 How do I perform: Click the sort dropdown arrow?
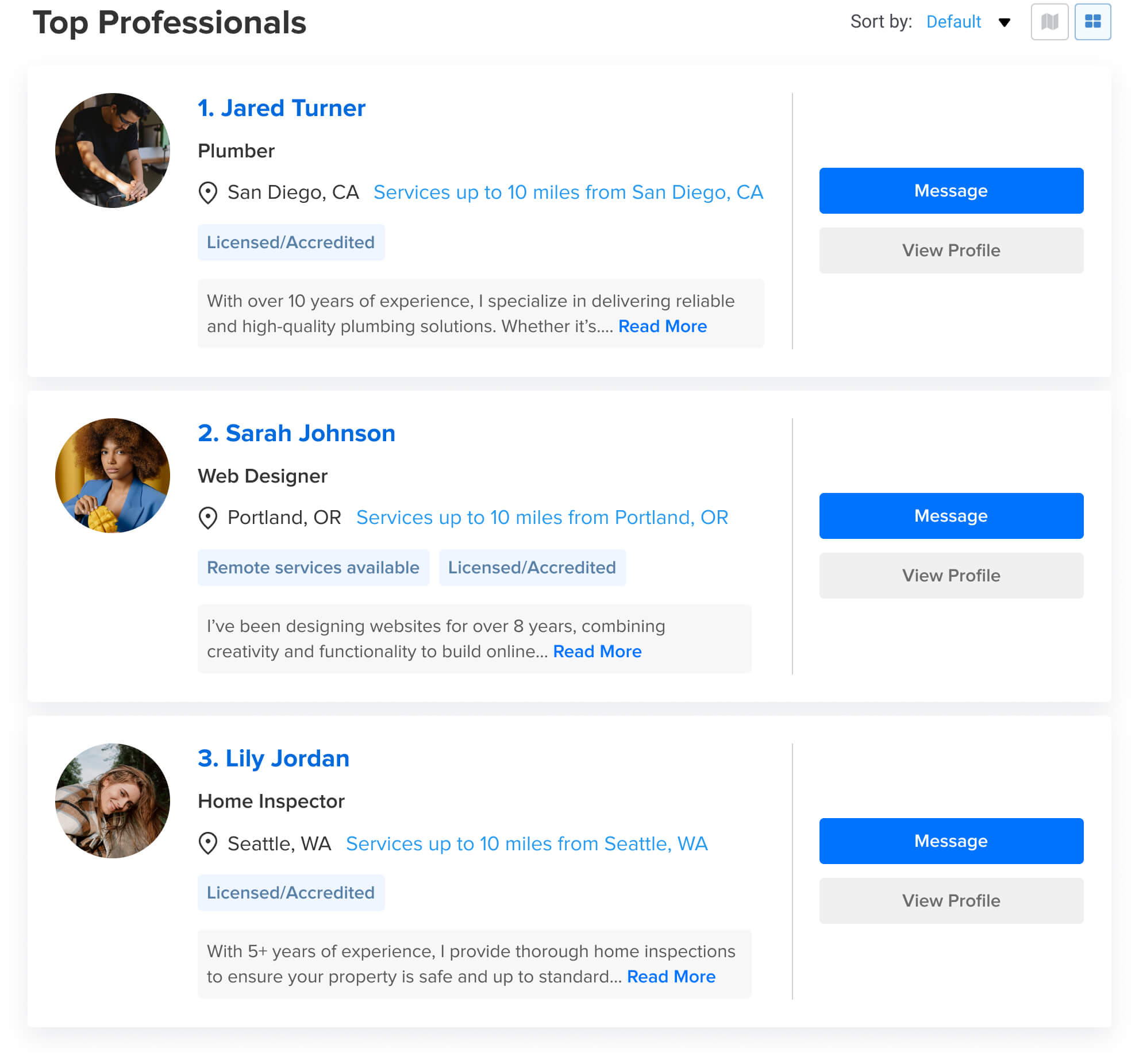[x=1004, y=22]
